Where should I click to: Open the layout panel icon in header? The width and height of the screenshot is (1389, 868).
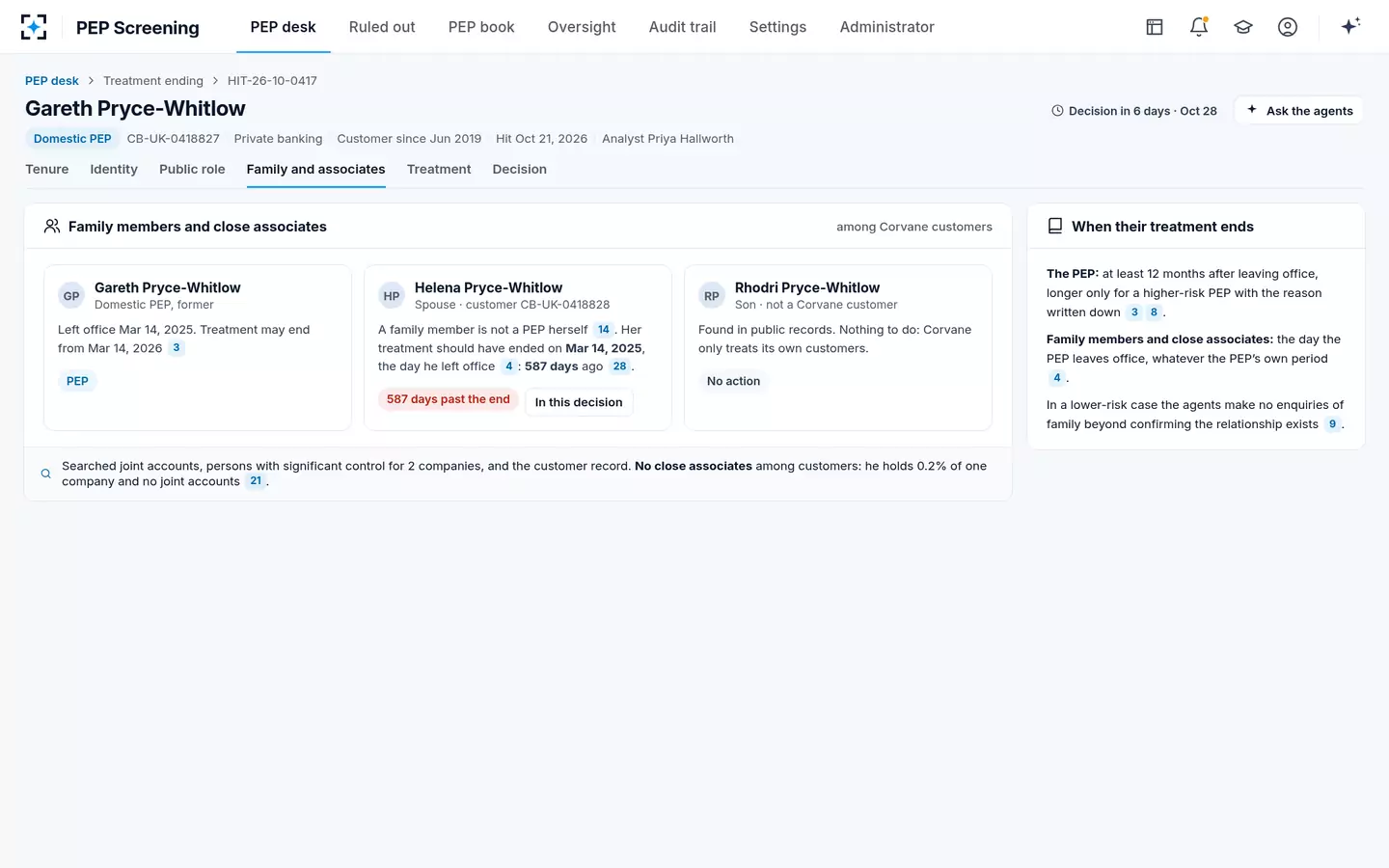[x=1155, y=27]
